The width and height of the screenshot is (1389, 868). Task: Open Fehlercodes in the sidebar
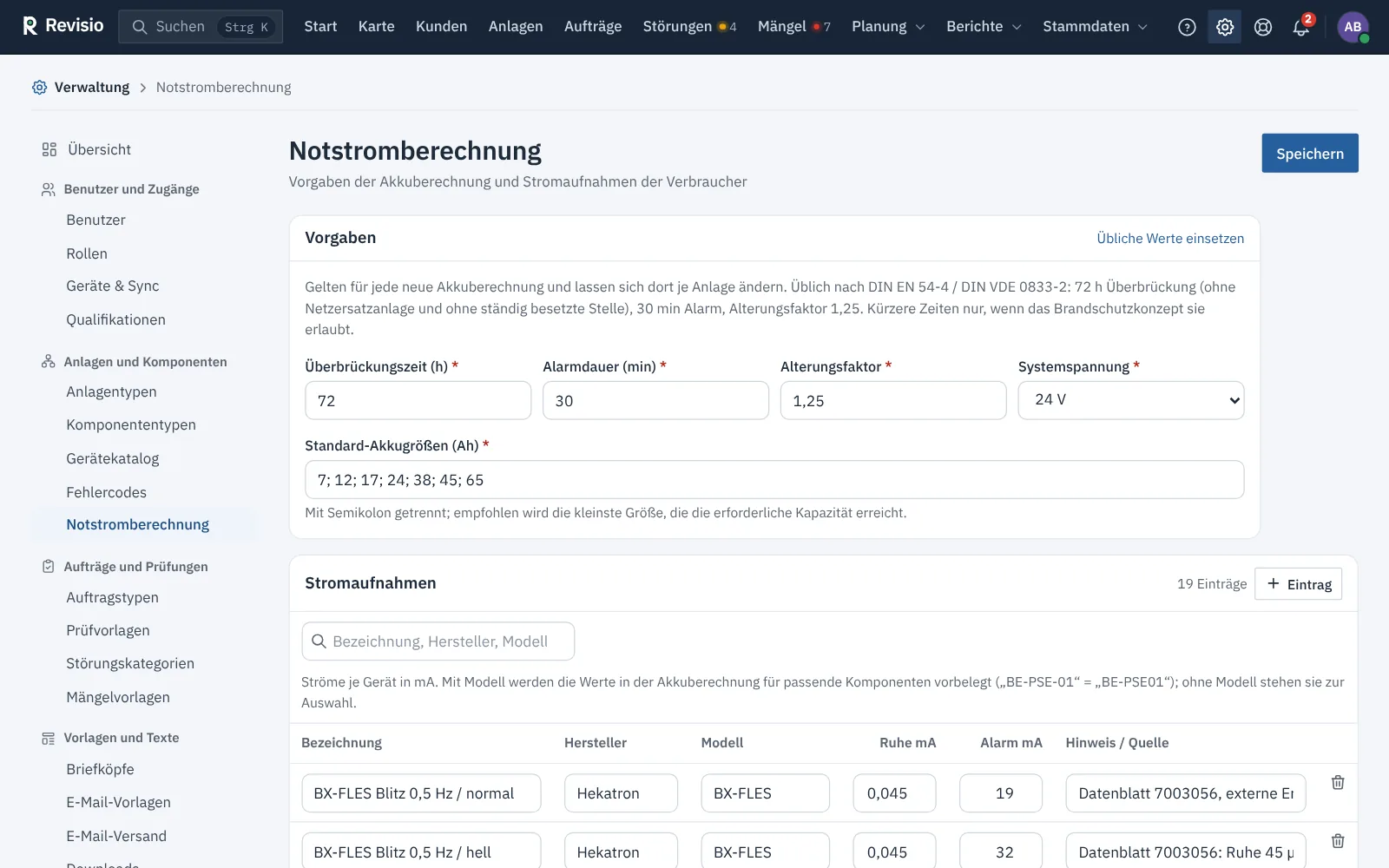(107, 492)
